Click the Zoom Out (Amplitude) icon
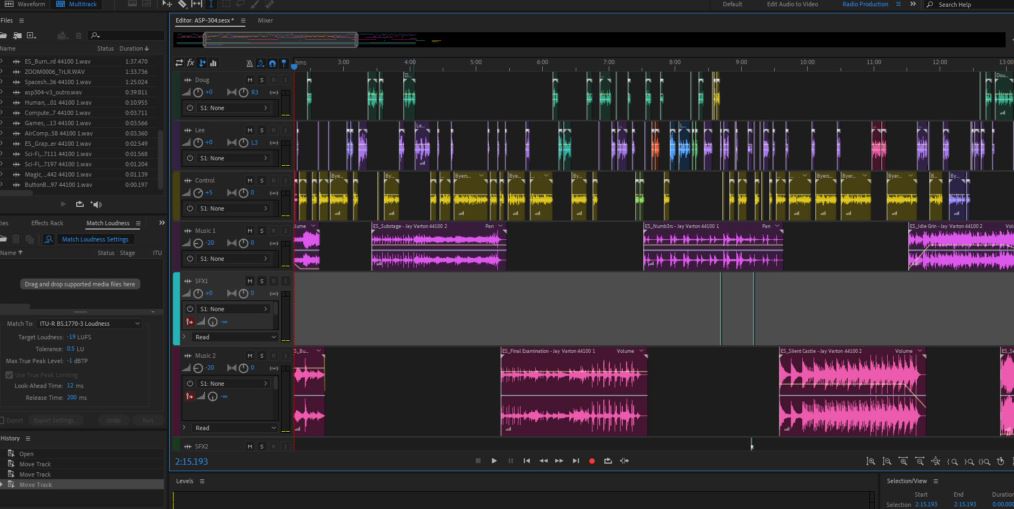Screen dimensions: 1014x509 click(887, 461)
